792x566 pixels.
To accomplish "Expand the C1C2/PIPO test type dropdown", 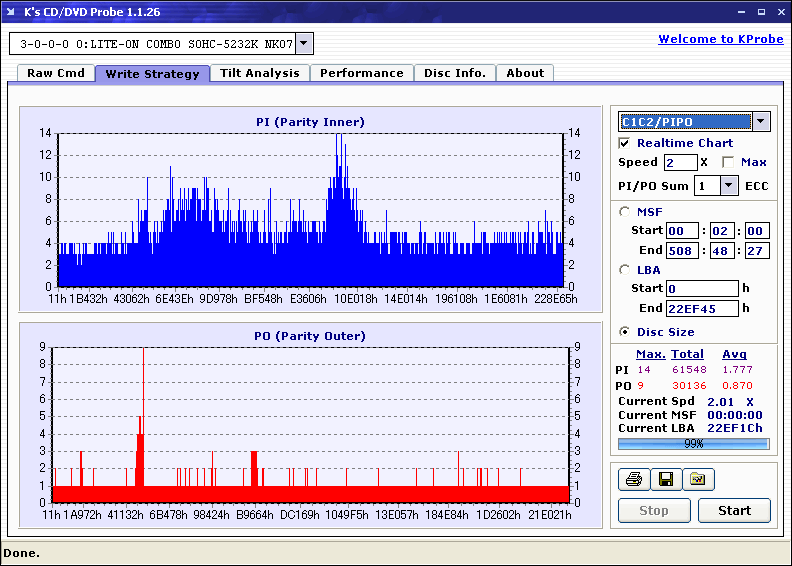I will pyautogui.click(x=761, y=122).
